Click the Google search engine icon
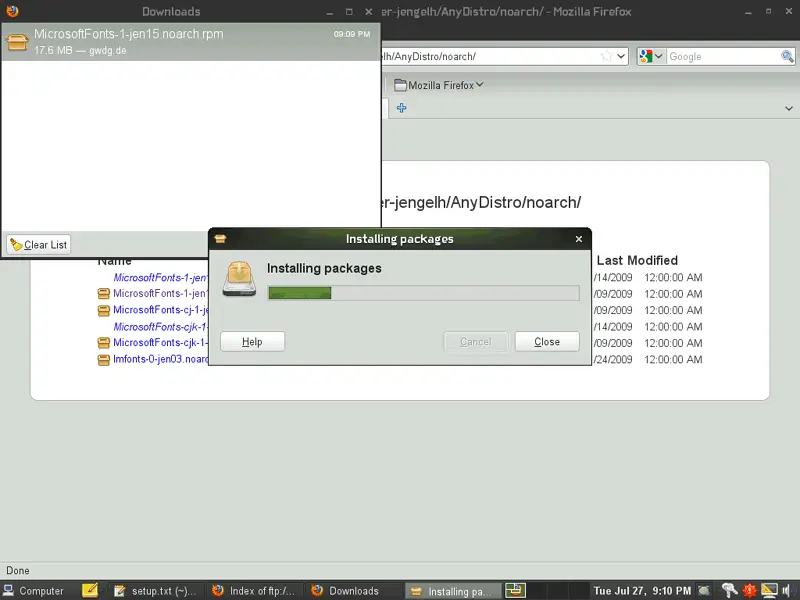 click(645, 56)
